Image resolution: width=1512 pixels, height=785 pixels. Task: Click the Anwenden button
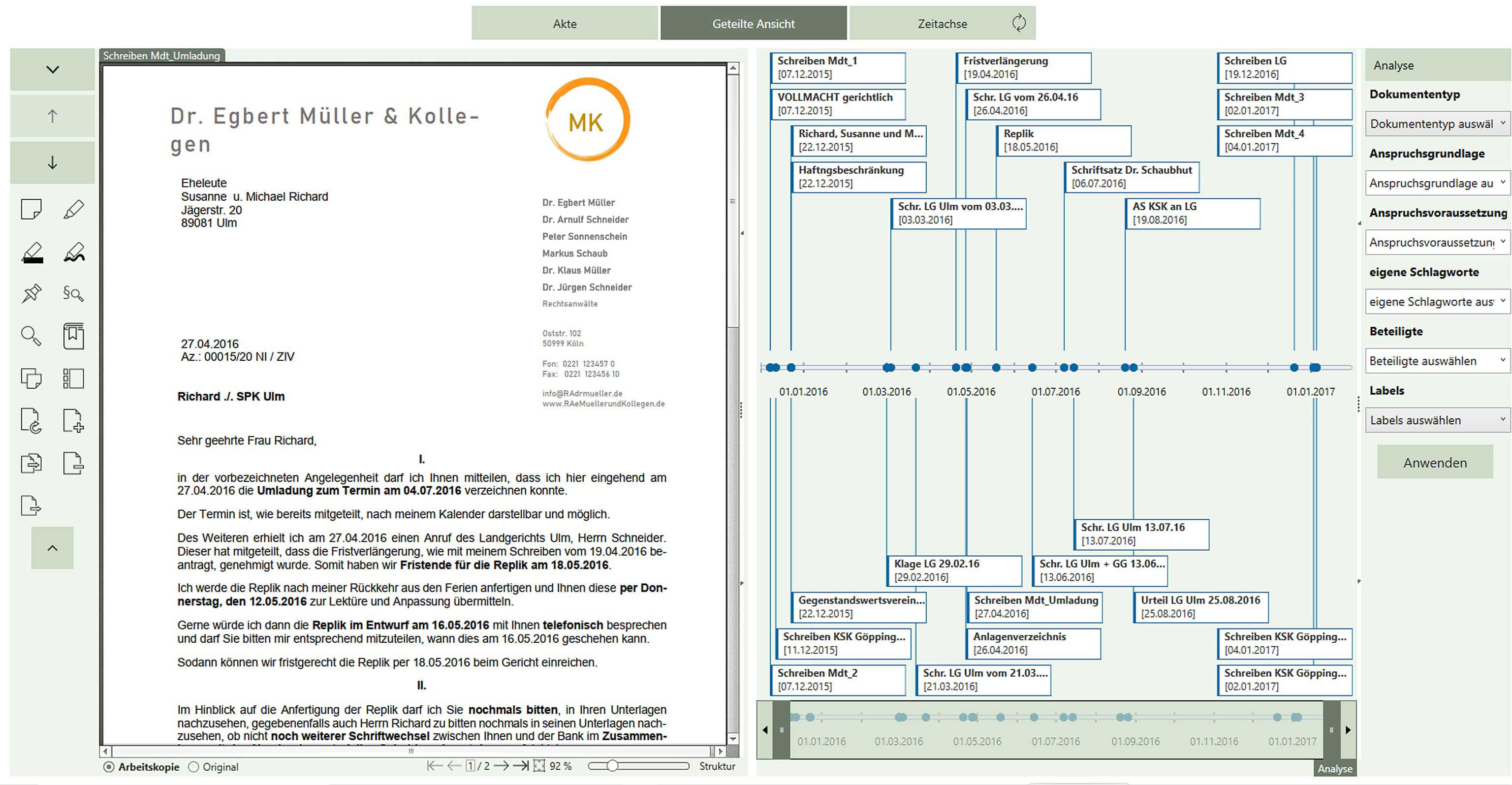(1435, 462)
